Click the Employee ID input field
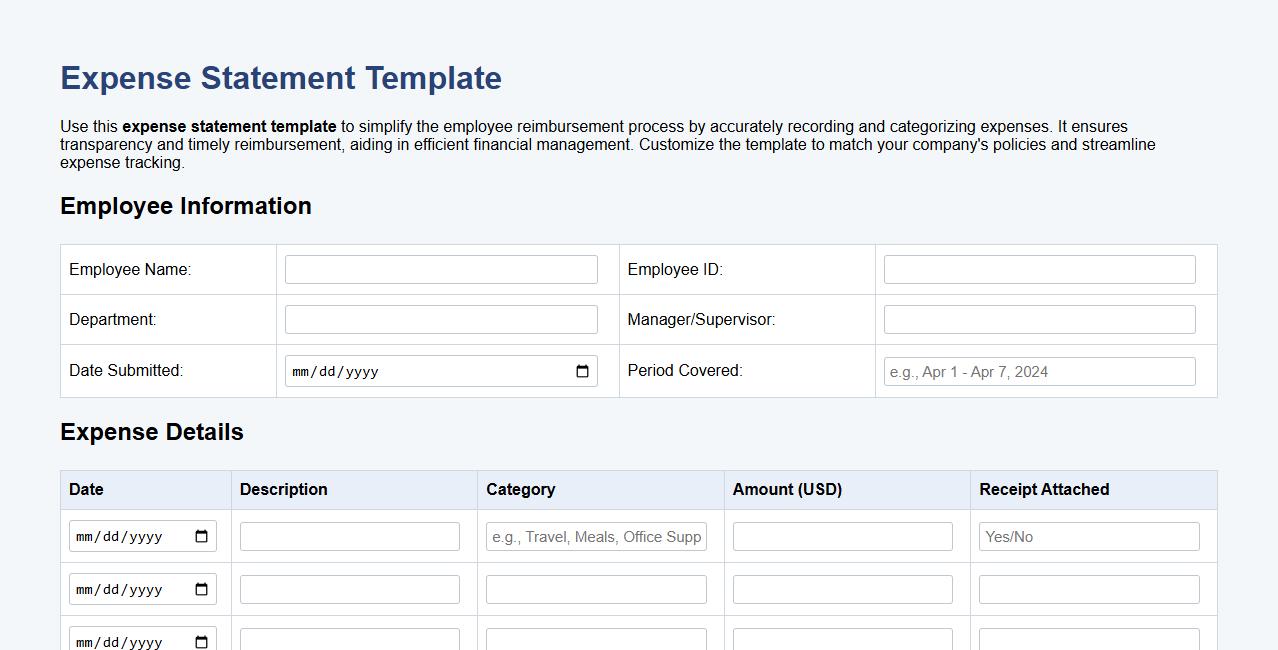 pos(1038,268)
